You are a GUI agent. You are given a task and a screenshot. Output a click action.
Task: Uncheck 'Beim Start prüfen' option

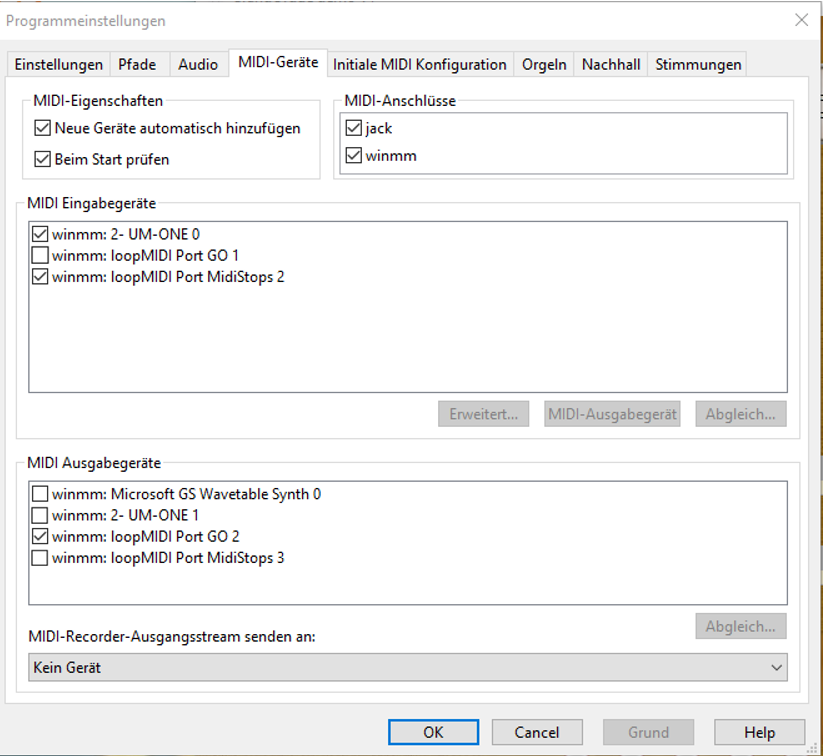[42, 158]
